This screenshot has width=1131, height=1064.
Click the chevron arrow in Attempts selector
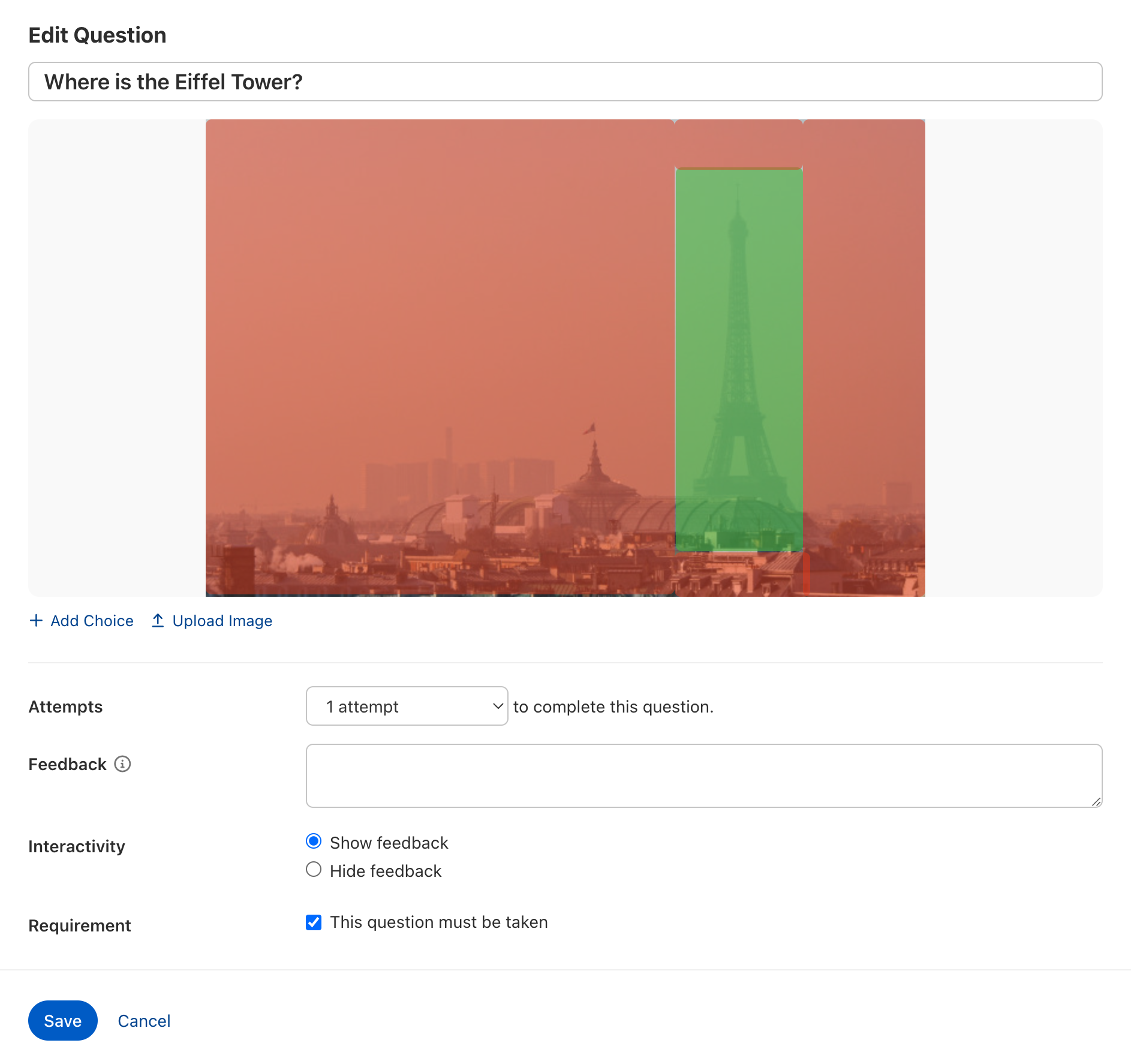497,707
